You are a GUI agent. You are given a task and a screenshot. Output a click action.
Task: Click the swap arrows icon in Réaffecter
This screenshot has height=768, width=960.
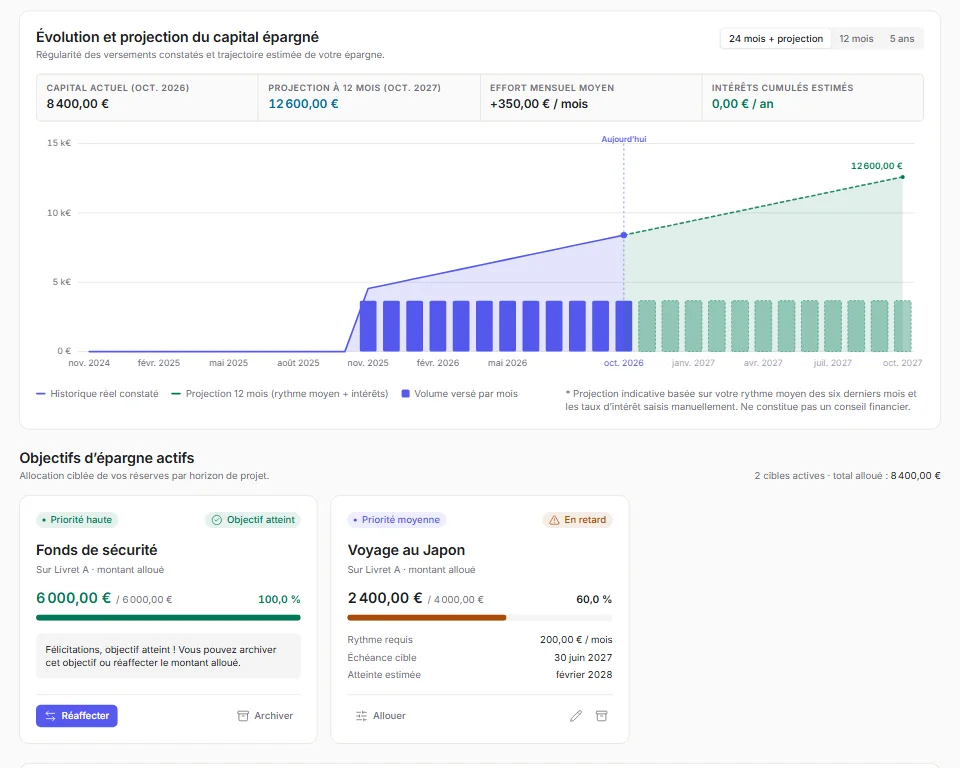[50, 715]
